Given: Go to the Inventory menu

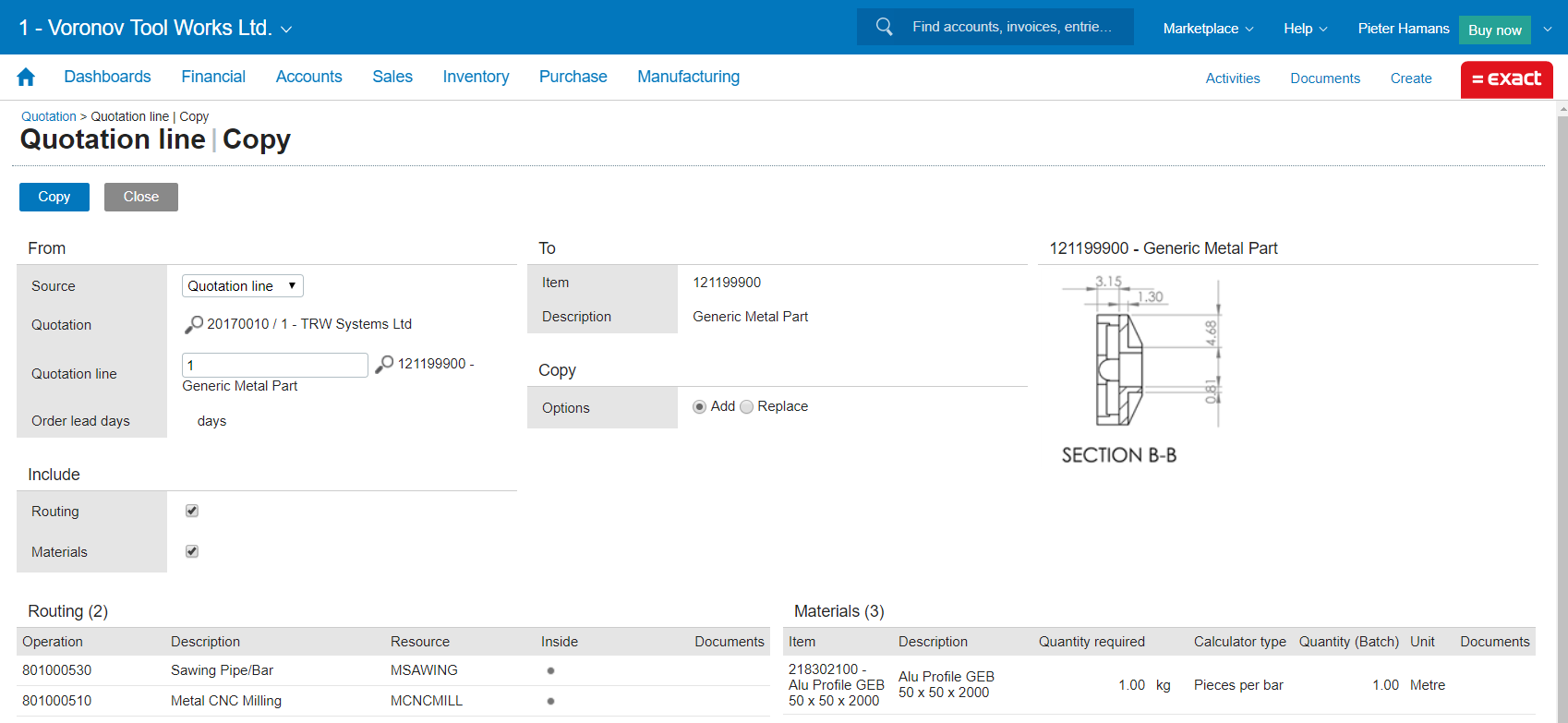Looking at the screenshot, I should pos(476,77).
